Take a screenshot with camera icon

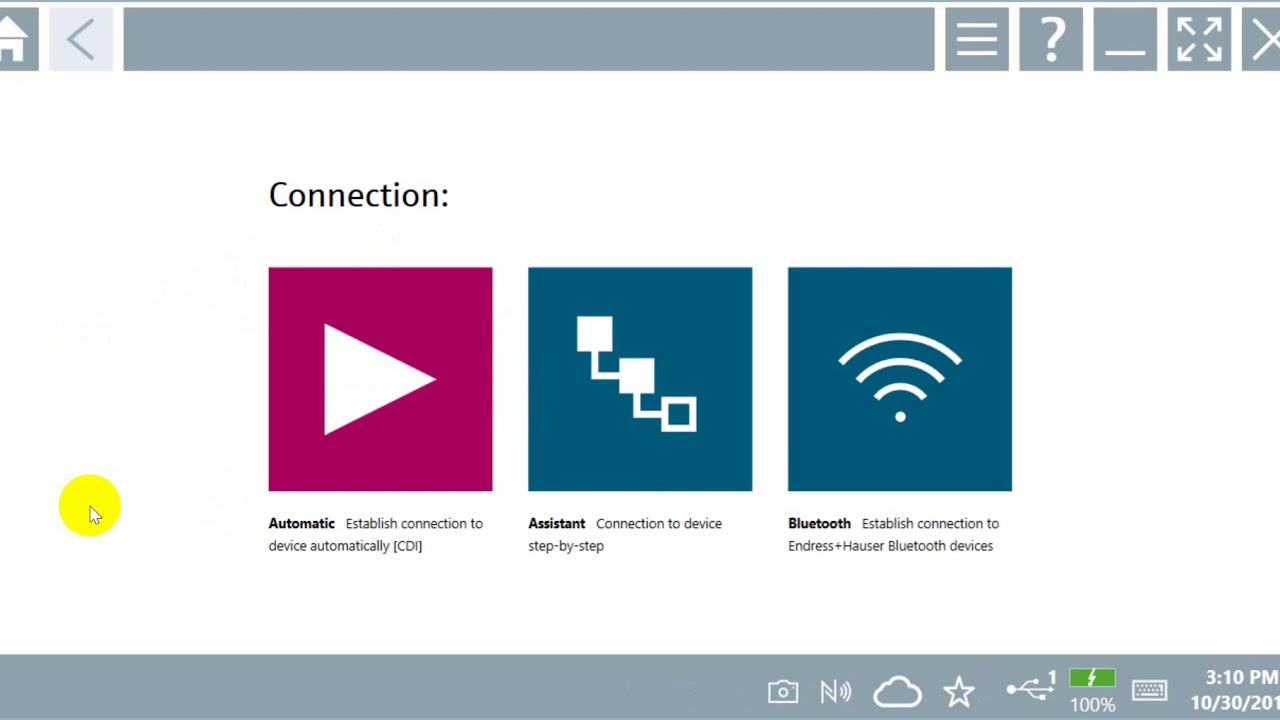click(783, 691)
